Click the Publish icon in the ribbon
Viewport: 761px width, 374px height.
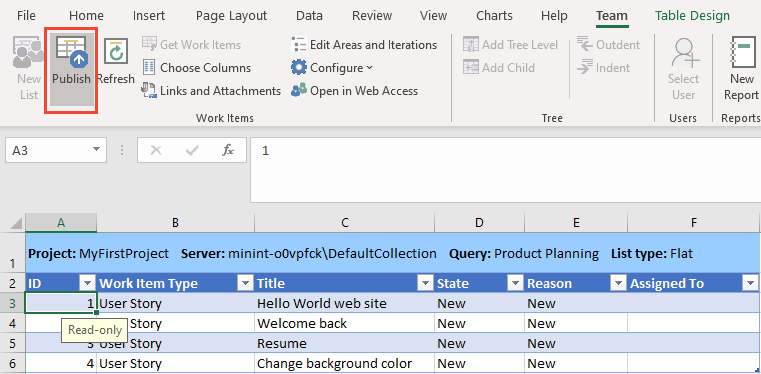[x=71, y=53]
